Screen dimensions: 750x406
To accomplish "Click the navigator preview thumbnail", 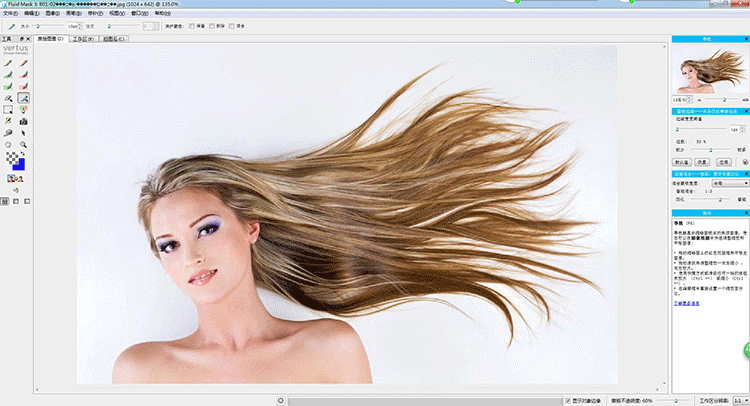I will pyautogui.click(x=709, y=70).
